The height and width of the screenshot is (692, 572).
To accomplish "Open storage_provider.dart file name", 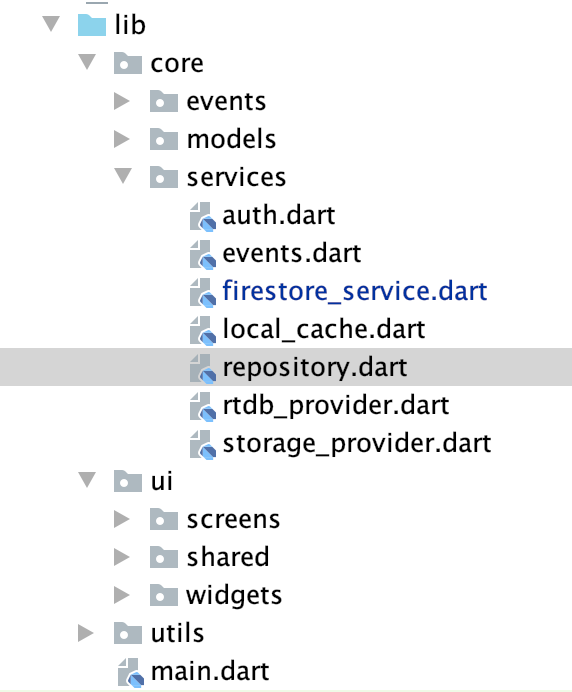I will click(357, 444).
